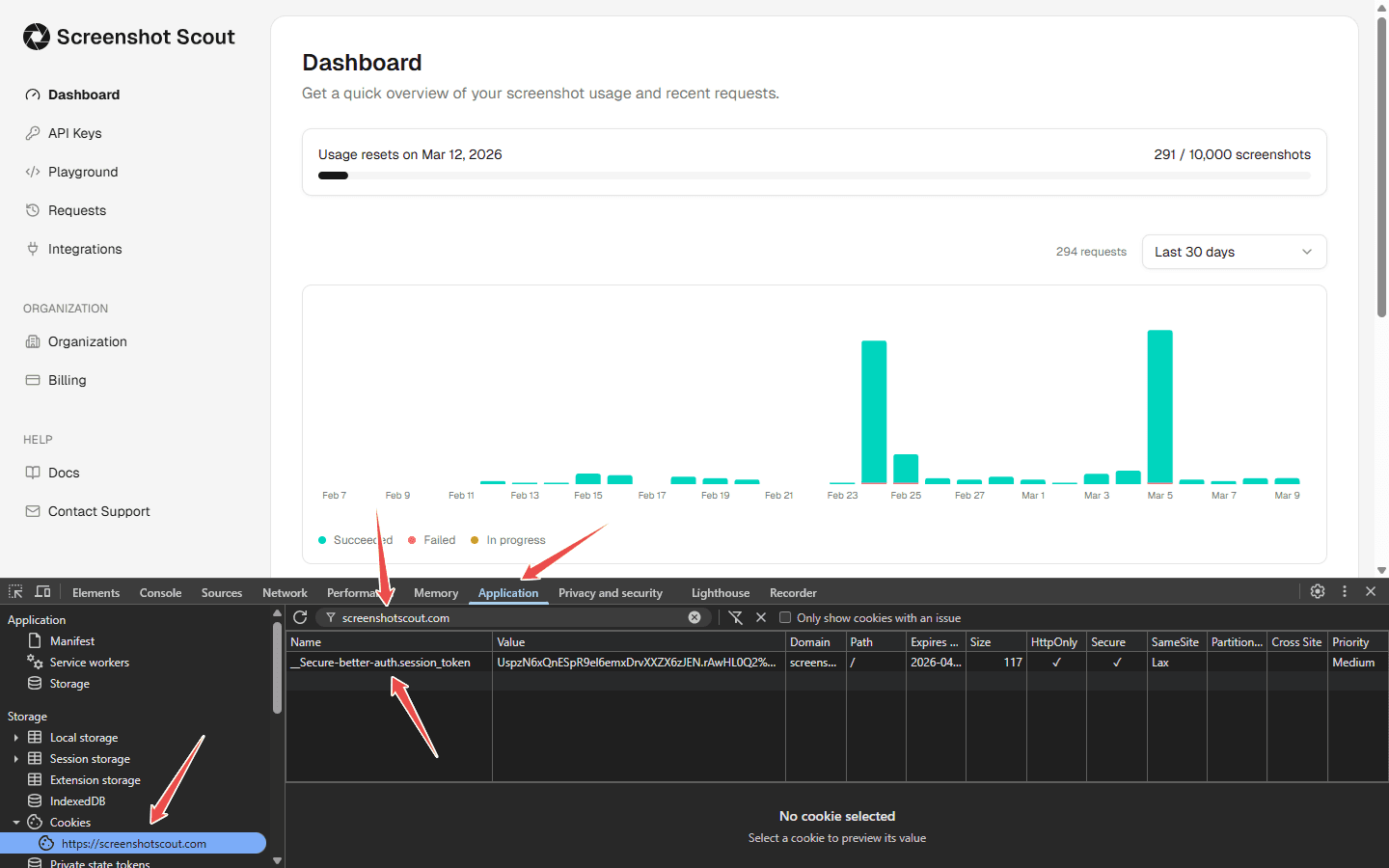Viewport: 1389px width, 868px height.
Task: Open the 'Last 30 days' dropdown
Action: [1234, 252]
